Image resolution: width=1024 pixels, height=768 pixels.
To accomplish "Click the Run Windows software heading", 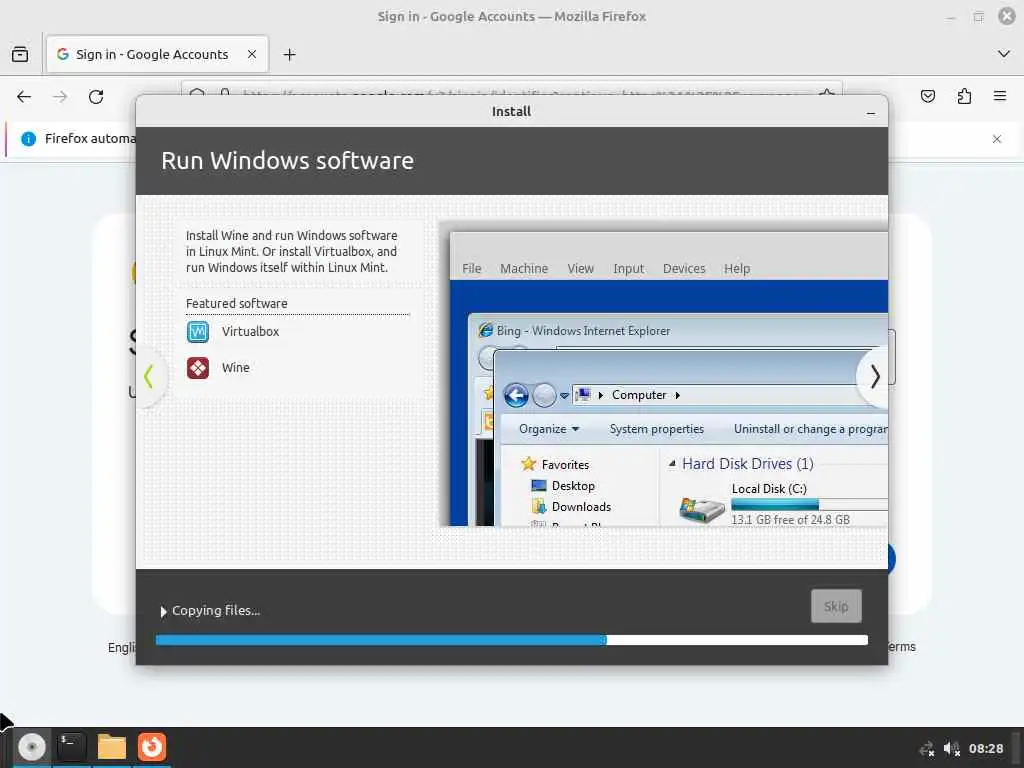I will [287, 161].
